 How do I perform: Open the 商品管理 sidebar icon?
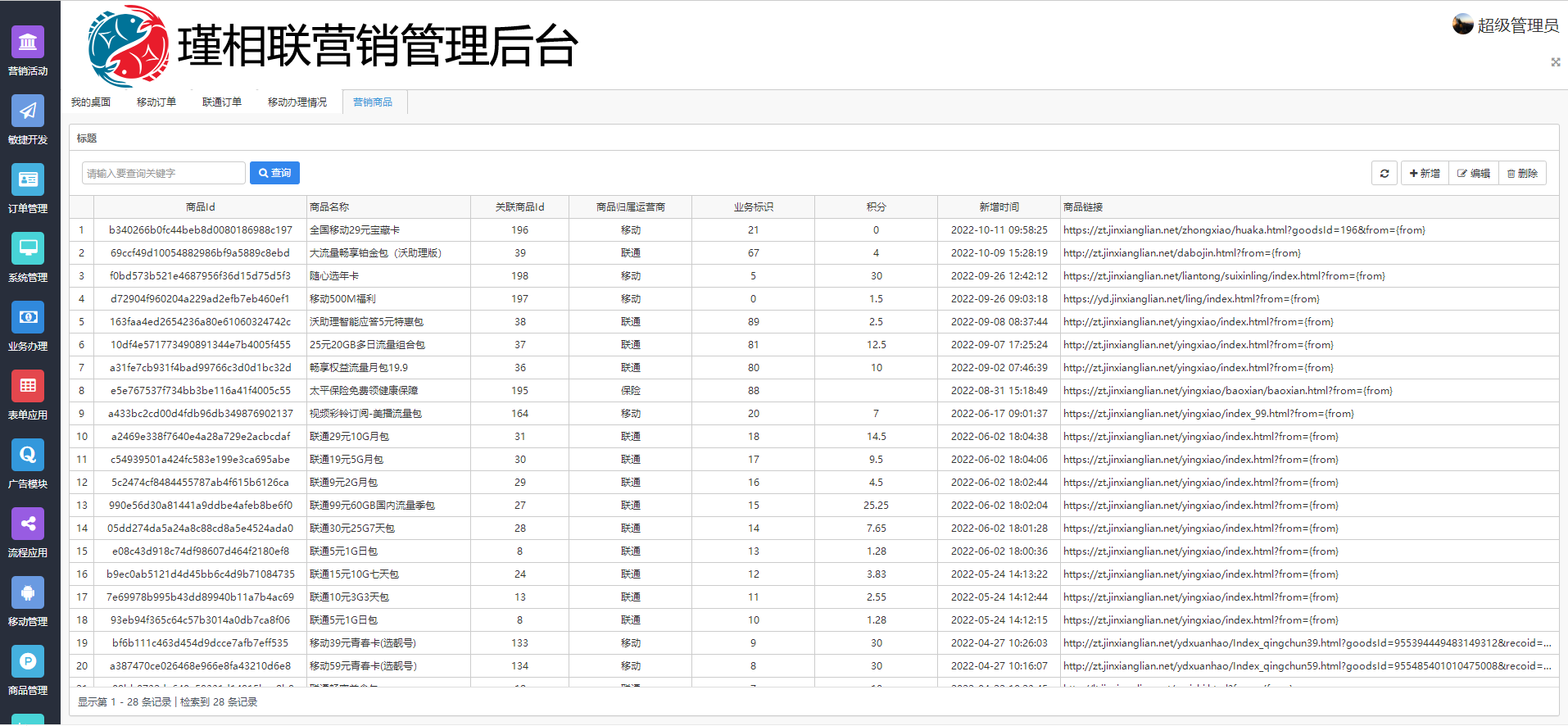pos(28,661)
